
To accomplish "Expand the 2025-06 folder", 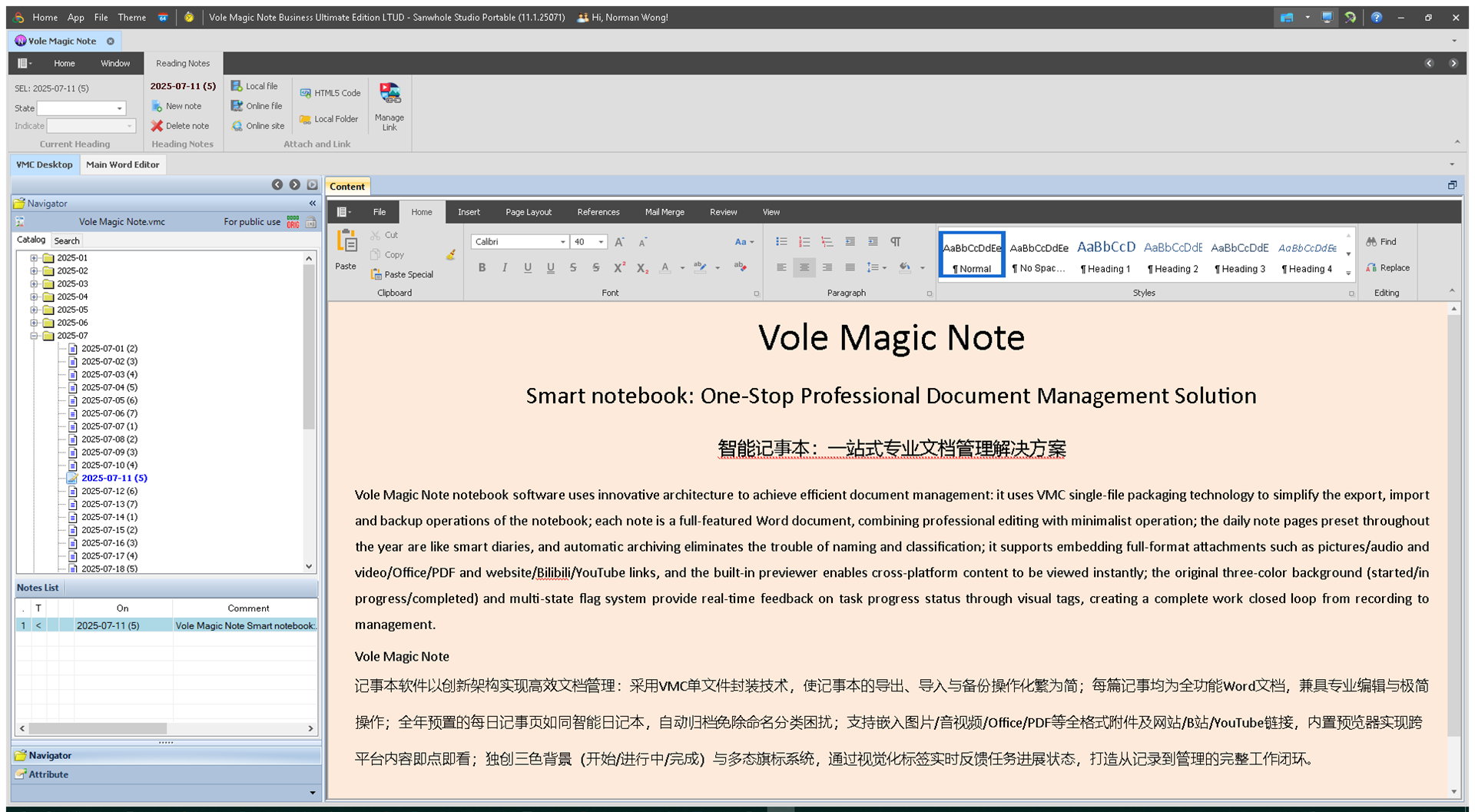I will [x=34, y=323].
